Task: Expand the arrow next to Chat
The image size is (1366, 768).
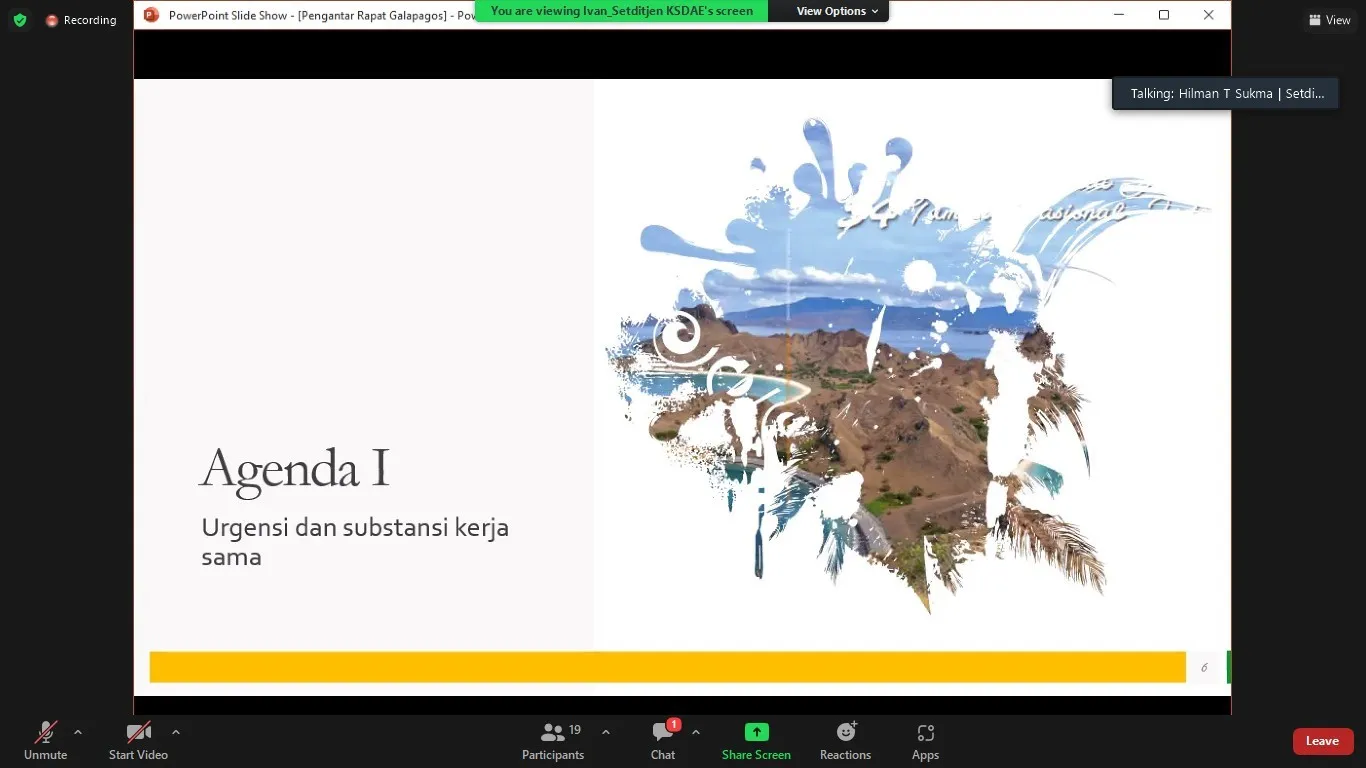Action: 696,732
